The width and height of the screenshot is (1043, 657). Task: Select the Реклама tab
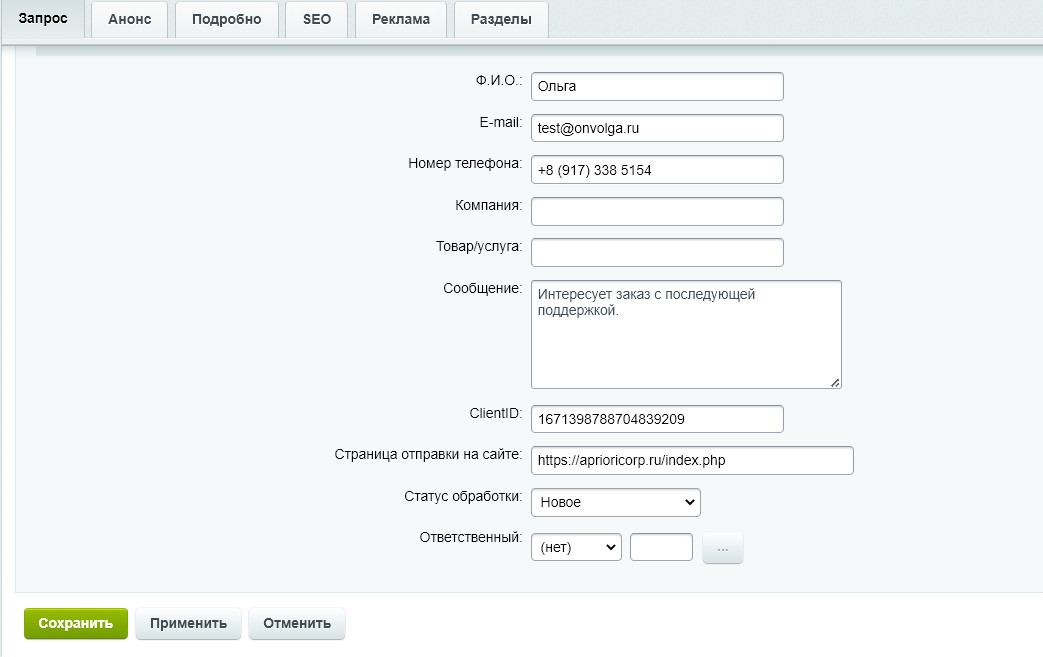[x=401, y=19]
